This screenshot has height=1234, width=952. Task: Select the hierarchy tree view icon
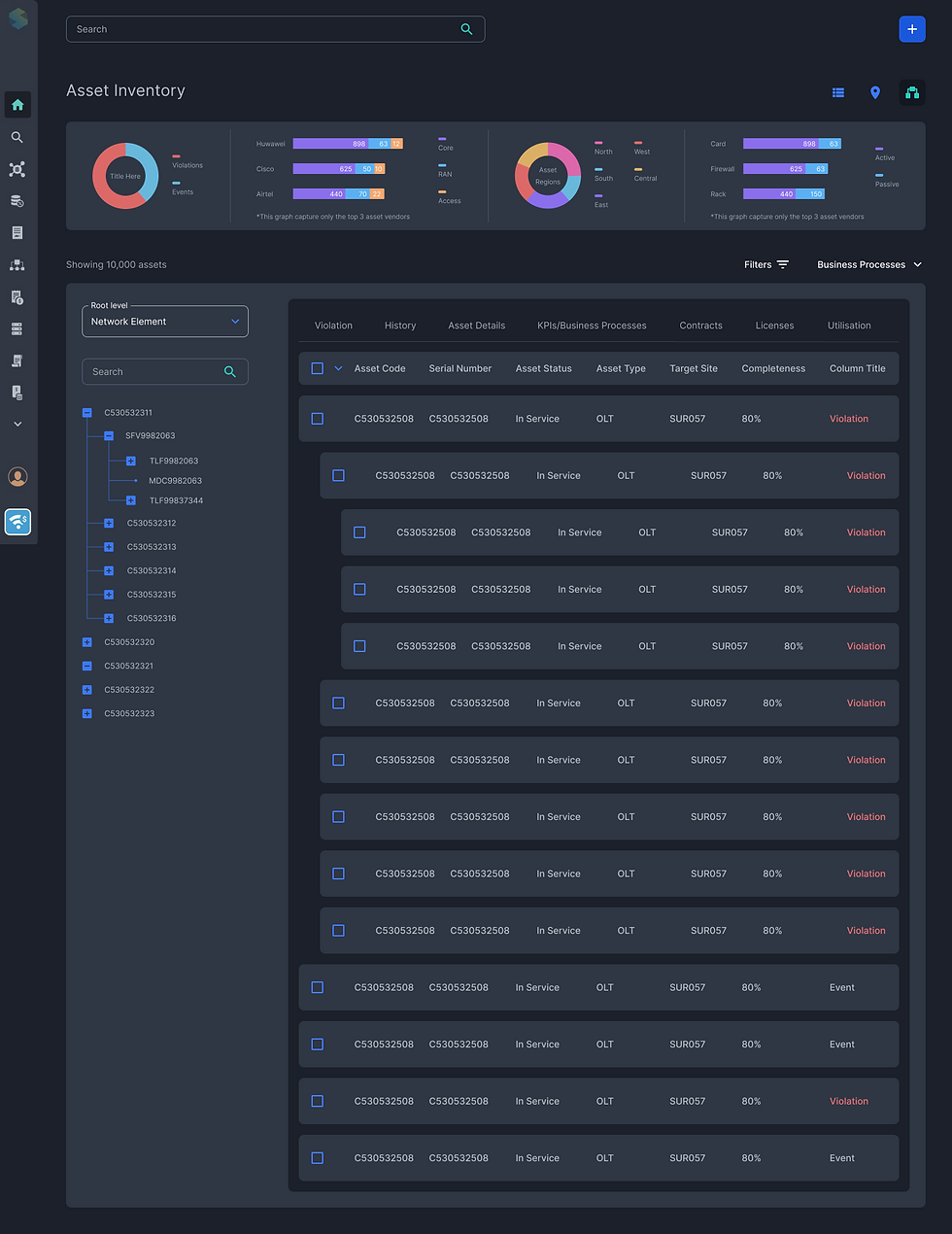pyautogui.click(x=911, y=92)
